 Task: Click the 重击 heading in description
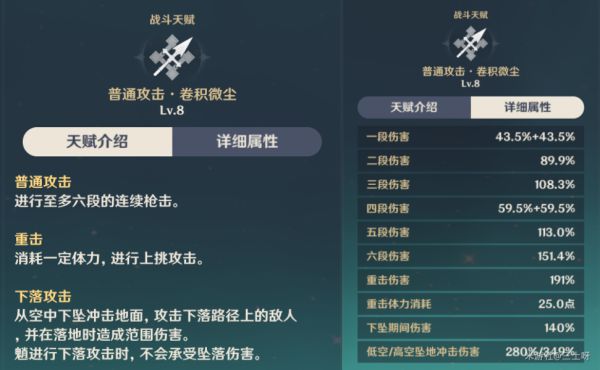(29, 240)
